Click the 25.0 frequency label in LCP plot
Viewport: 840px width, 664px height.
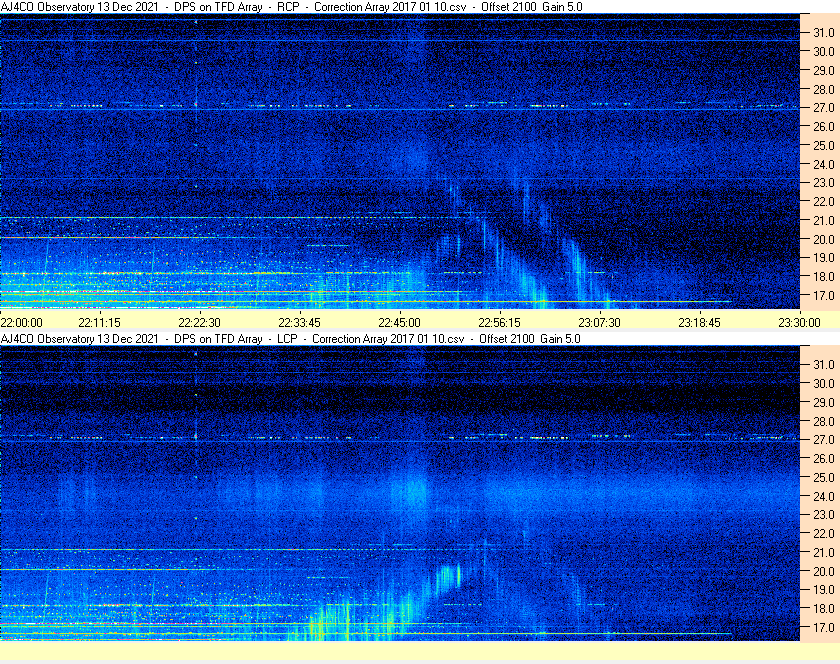coord(824,478)
